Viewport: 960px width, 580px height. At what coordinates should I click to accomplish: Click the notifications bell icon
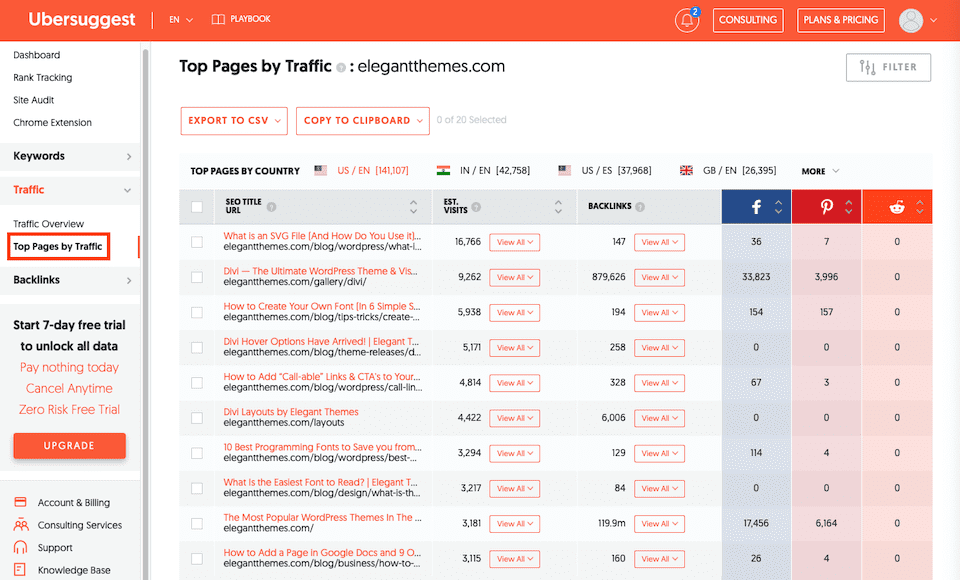click(687, 20)
